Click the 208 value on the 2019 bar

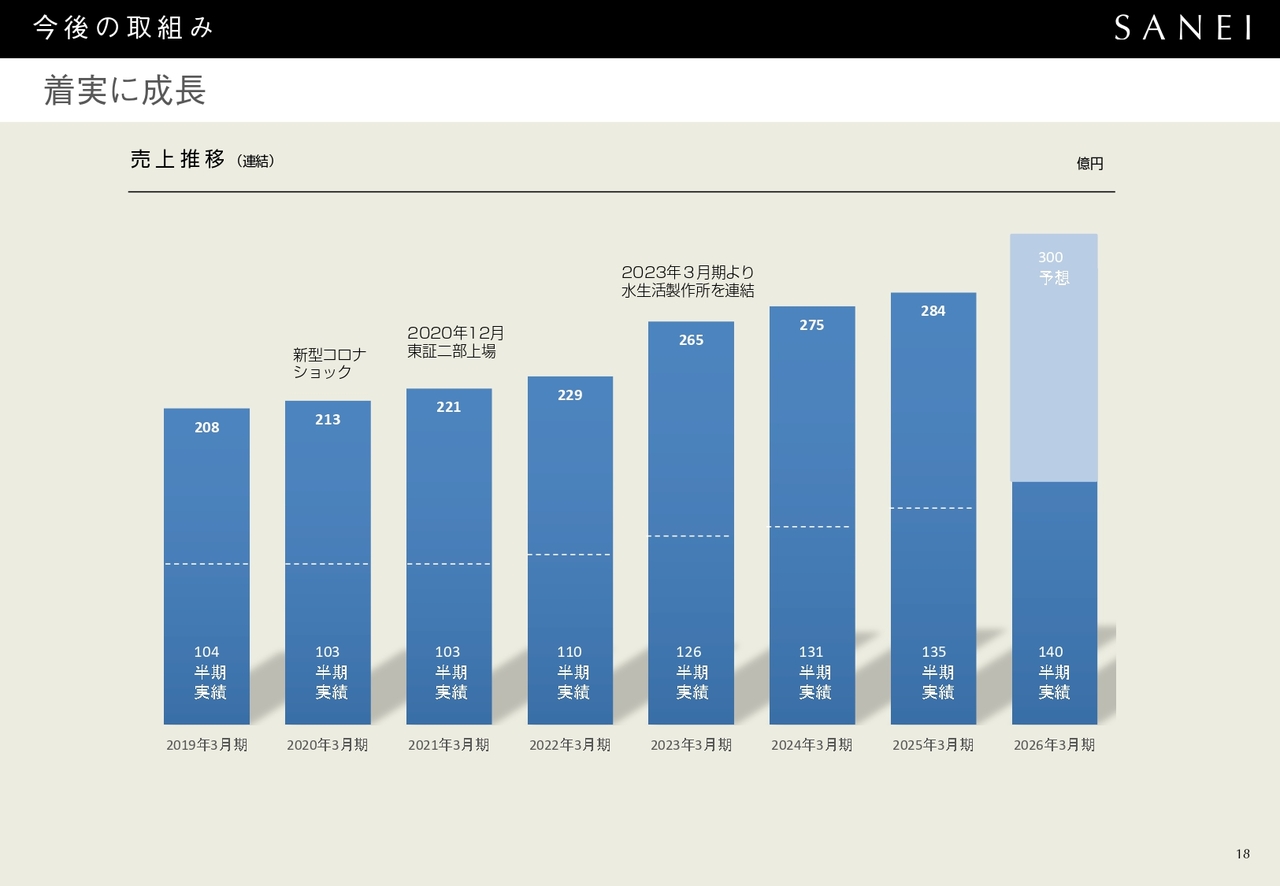(207, 427)
